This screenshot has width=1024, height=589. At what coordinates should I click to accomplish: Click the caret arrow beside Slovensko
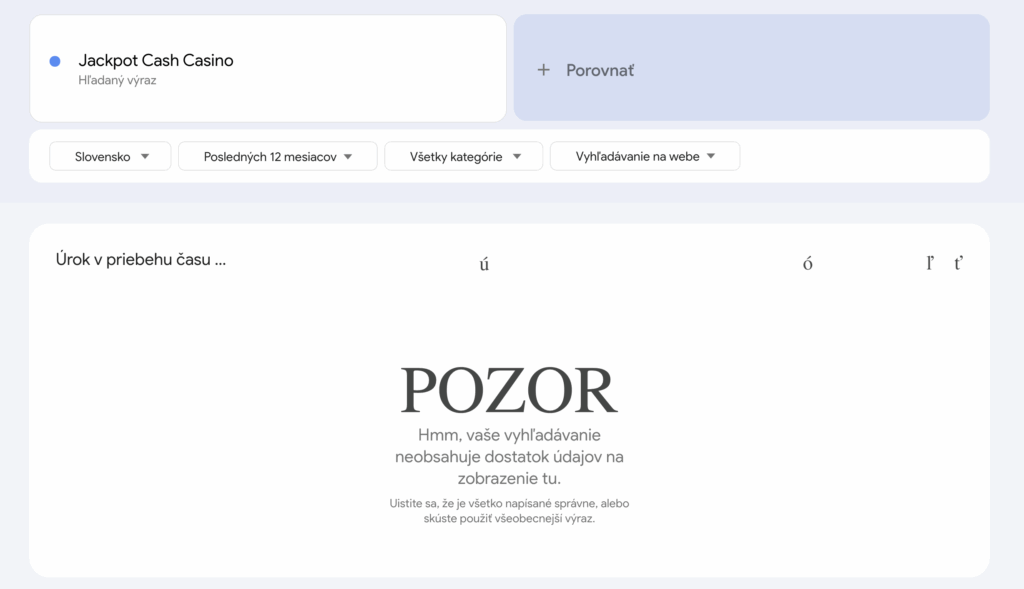145,156
